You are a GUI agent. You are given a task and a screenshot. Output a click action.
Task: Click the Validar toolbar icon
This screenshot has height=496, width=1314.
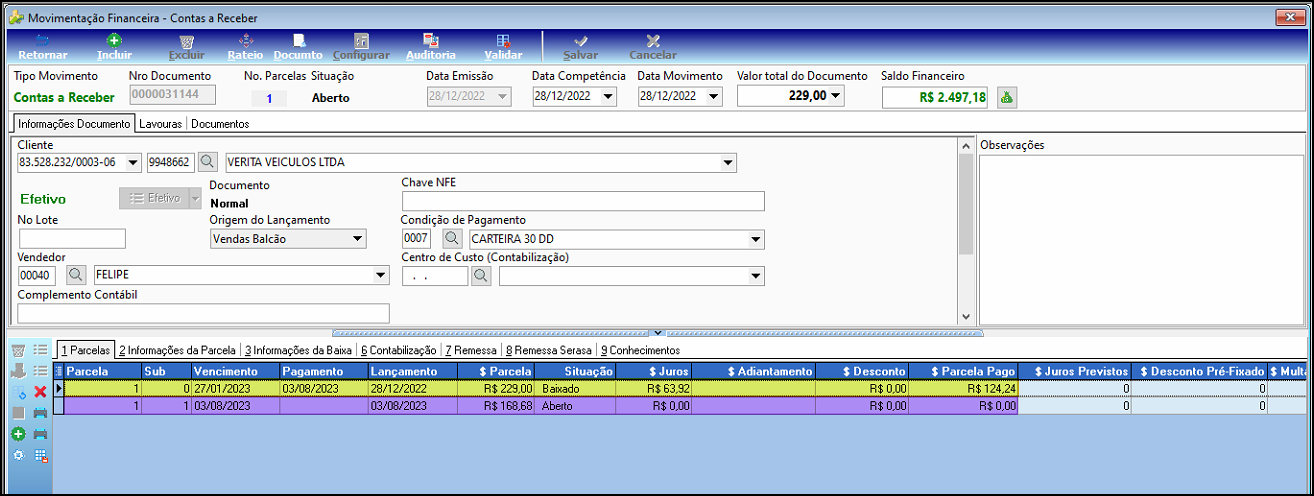click(x=503, y=41)
